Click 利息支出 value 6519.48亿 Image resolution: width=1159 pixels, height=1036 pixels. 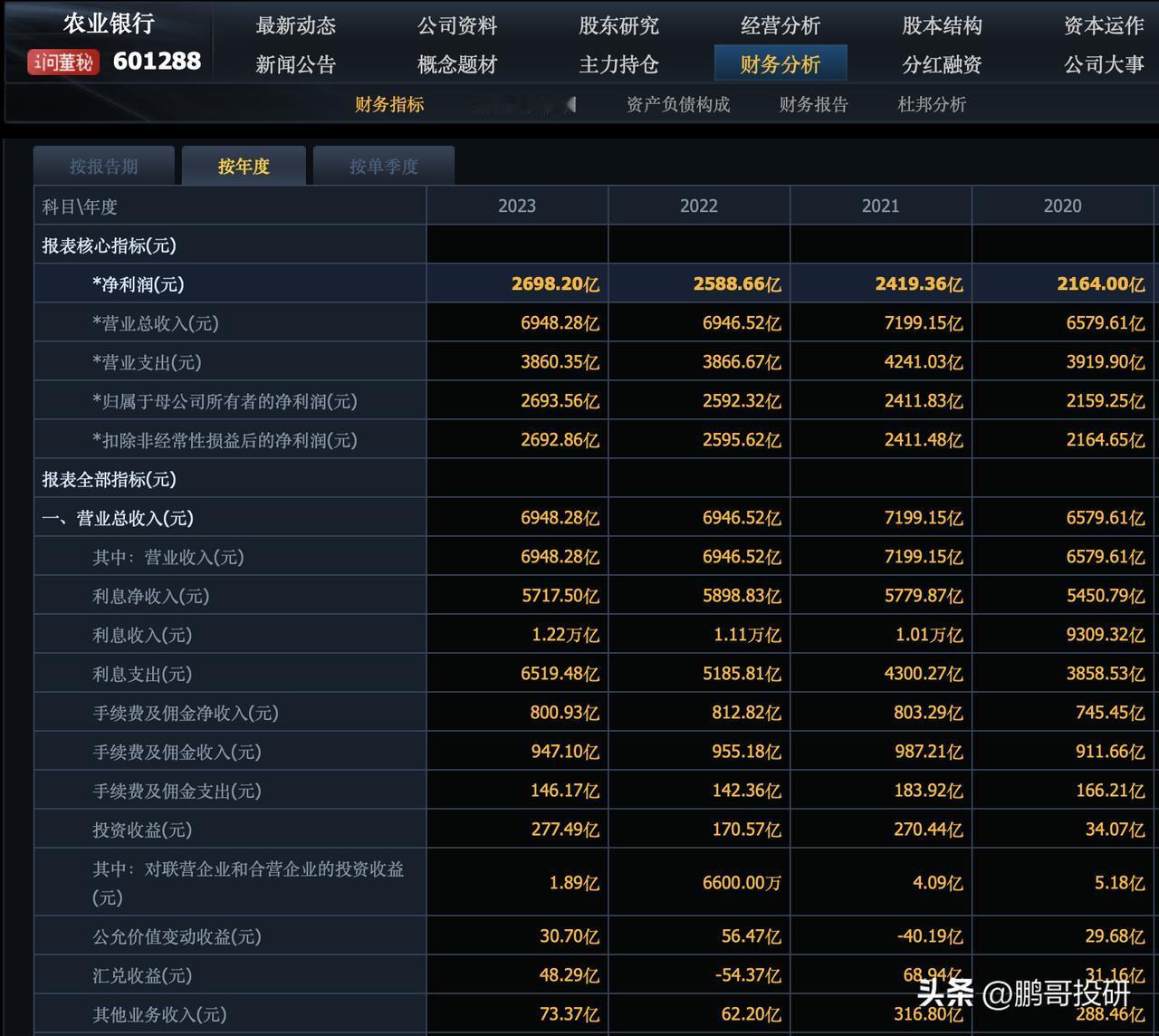(x=560, y=673)
